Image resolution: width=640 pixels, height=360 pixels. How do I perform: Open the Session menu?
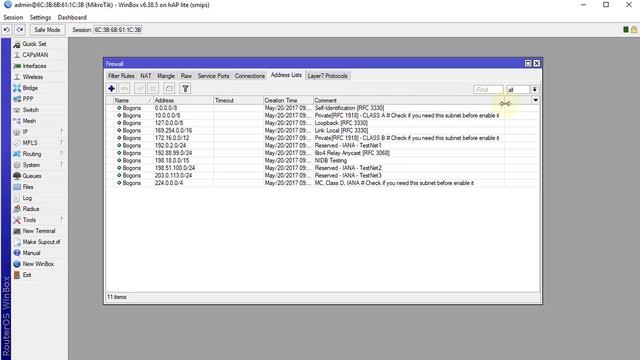(x=13, y=18)
